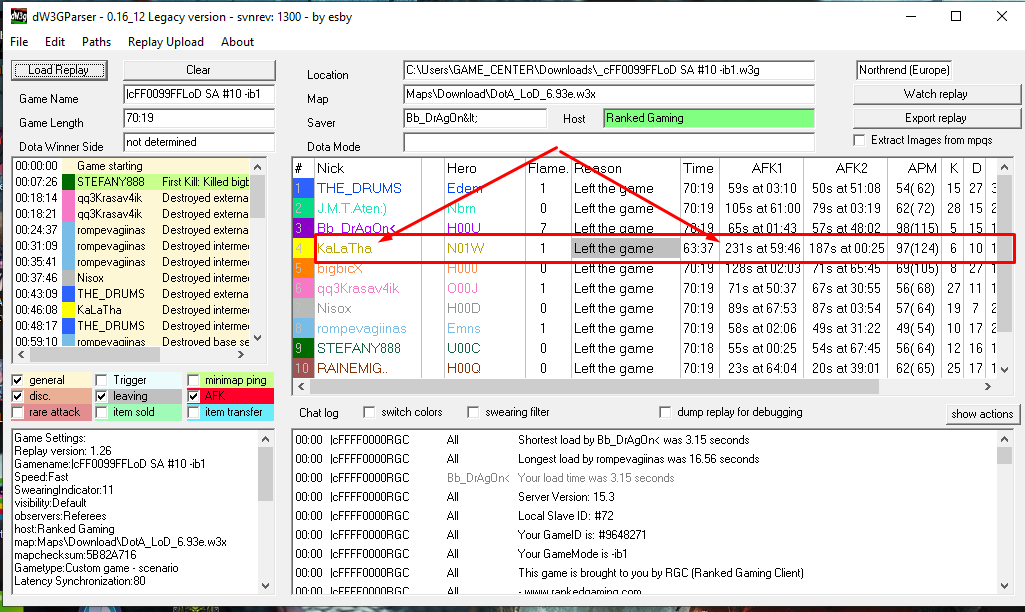Click the dW3GParser title bar app icon

tap(19, 16)
